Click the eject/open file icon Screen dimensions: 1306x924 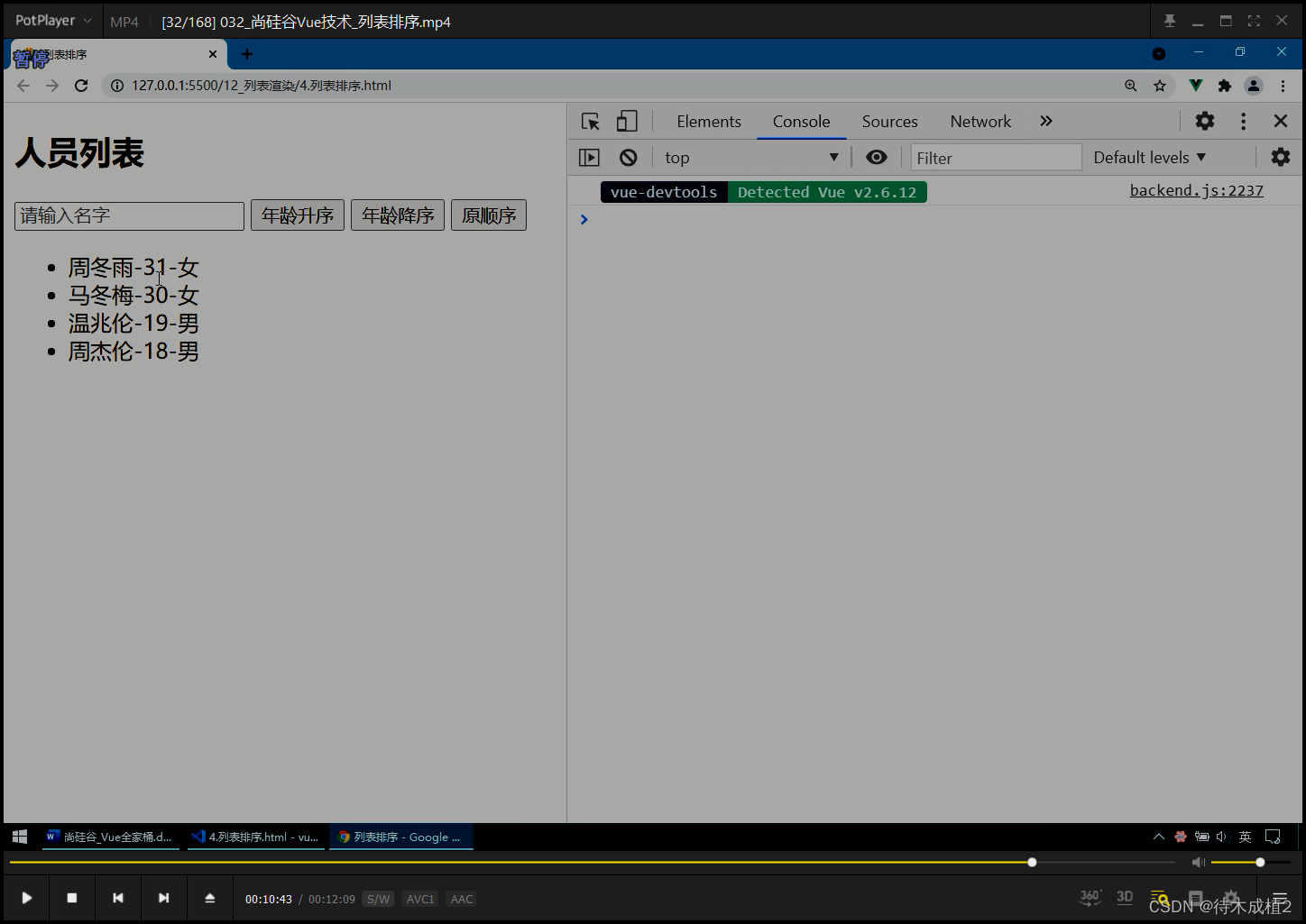(209, 898)
